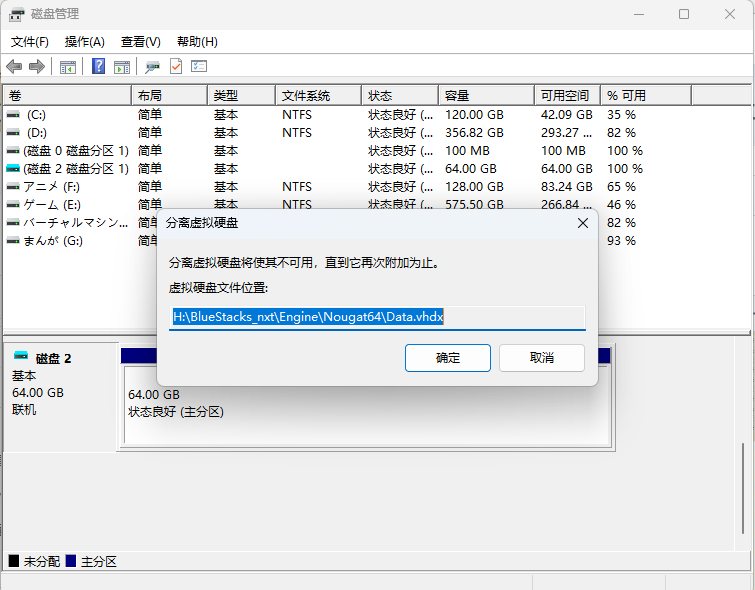The height and width of the screenshot is (590, 755).
Task: Click the 42.09 GB free space cell
Action: (x=566, y=115)
